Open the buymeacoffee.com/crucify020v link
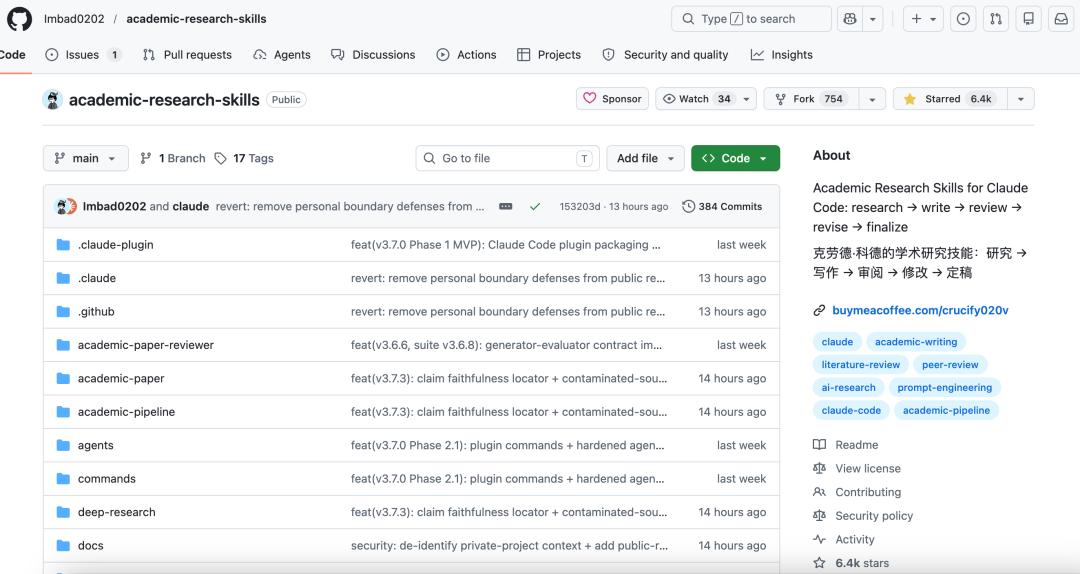Viewport: 1080px width, 574px height. click(x=920, y=310)
